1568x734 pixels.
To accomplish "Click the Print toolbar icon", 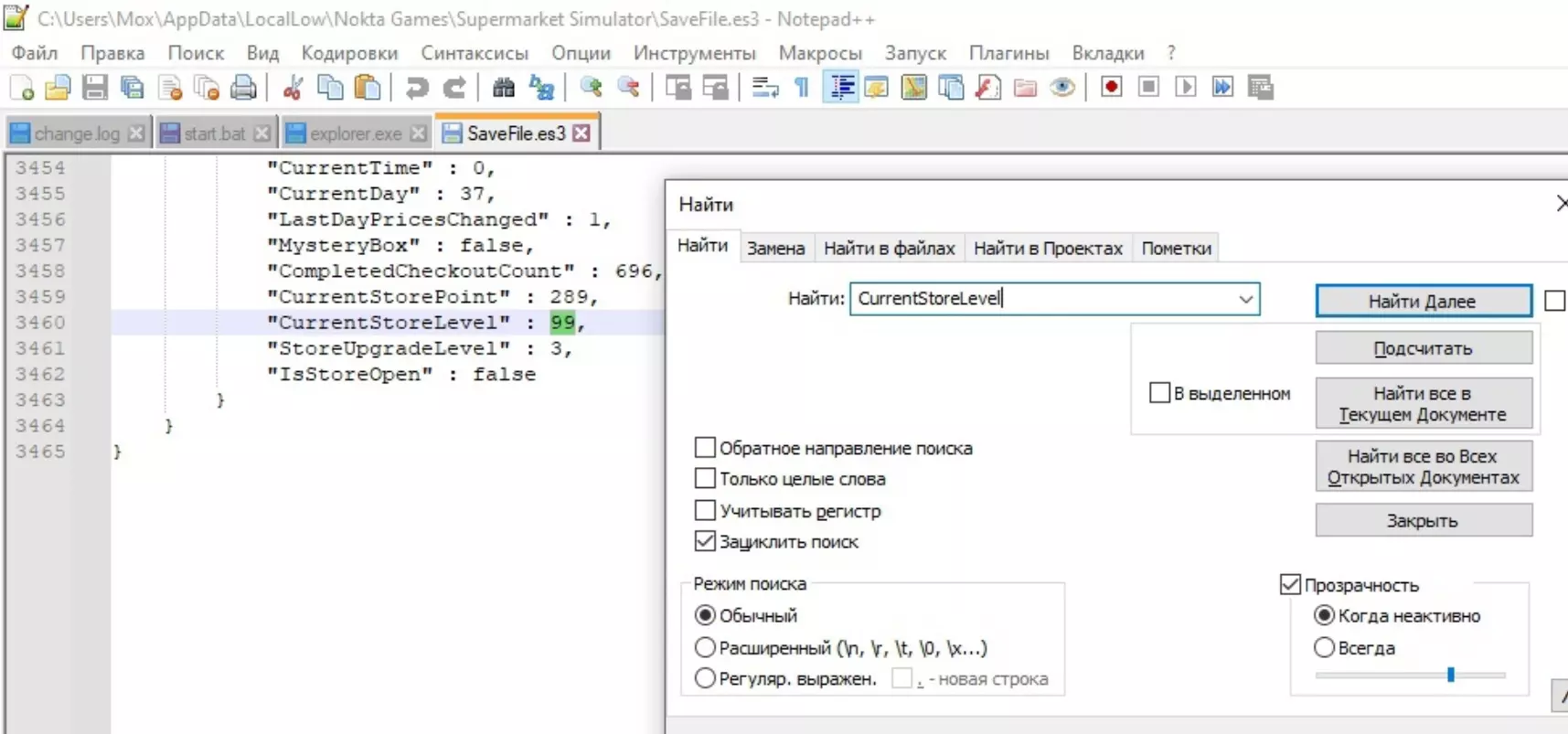I will [243, 88].
